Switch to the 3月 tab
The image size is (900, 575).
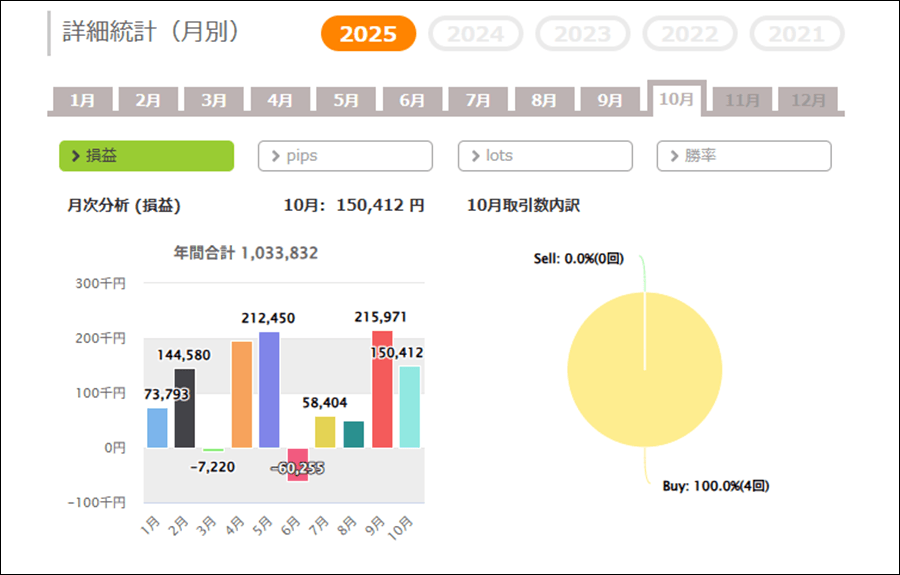pos(214,100)
